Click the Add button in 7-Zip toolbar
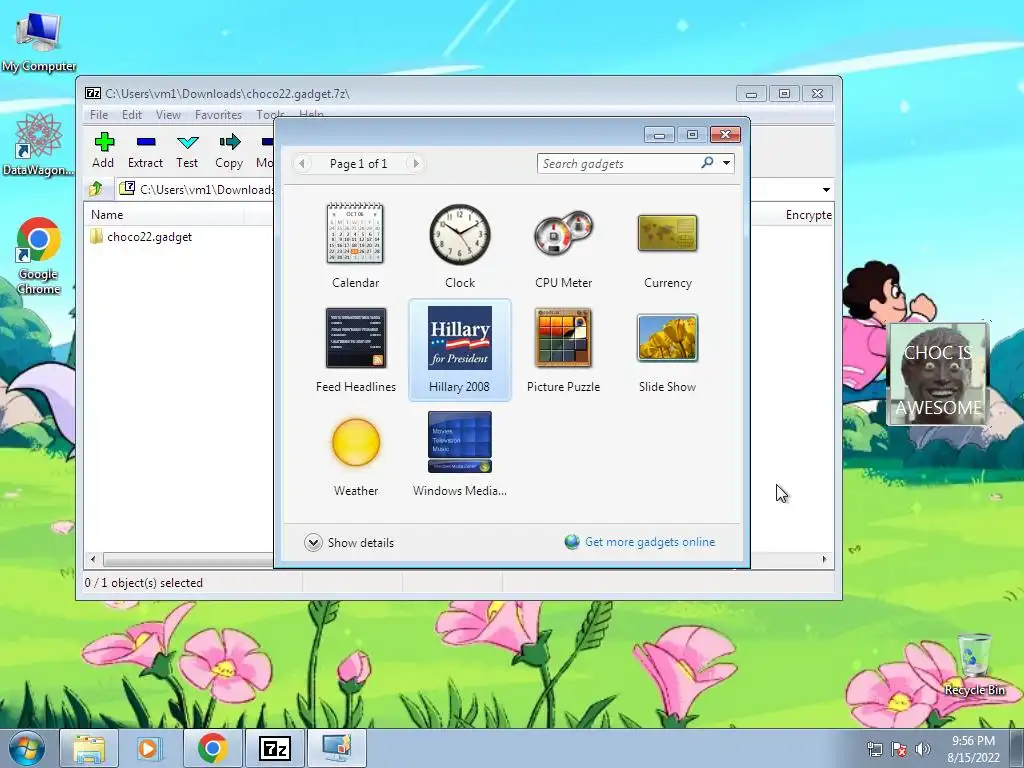 [x=103, y=150]
